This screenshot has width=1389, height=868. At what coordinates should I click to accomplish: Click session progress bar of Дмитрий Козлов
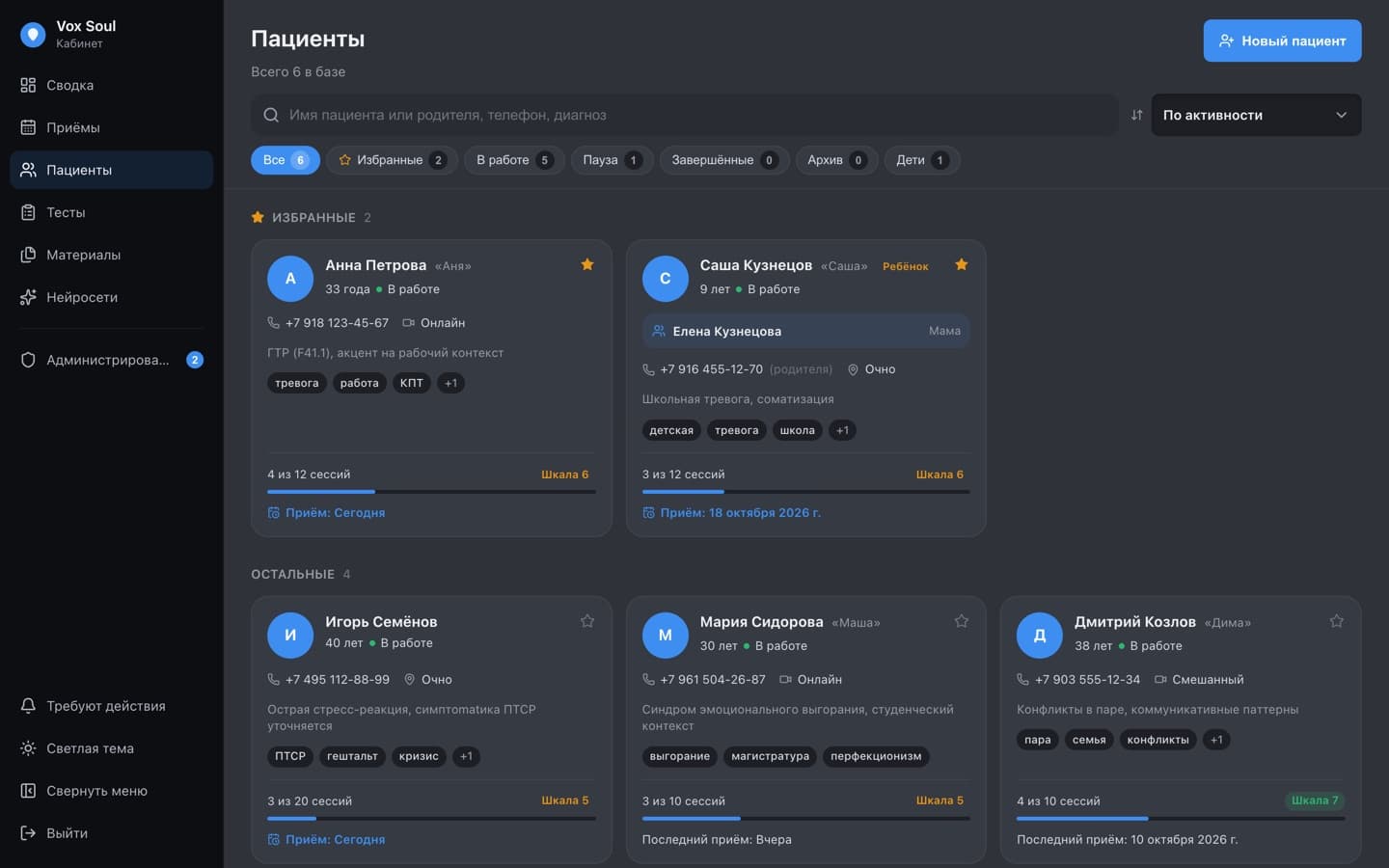click(1181, 819)
